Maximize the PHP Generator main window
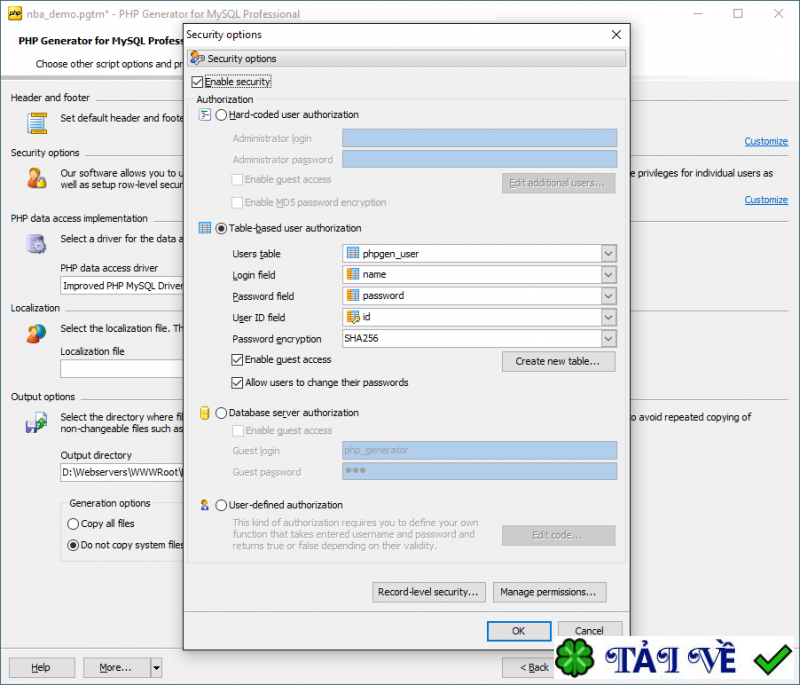800x685 pixels. coord(738,13)
